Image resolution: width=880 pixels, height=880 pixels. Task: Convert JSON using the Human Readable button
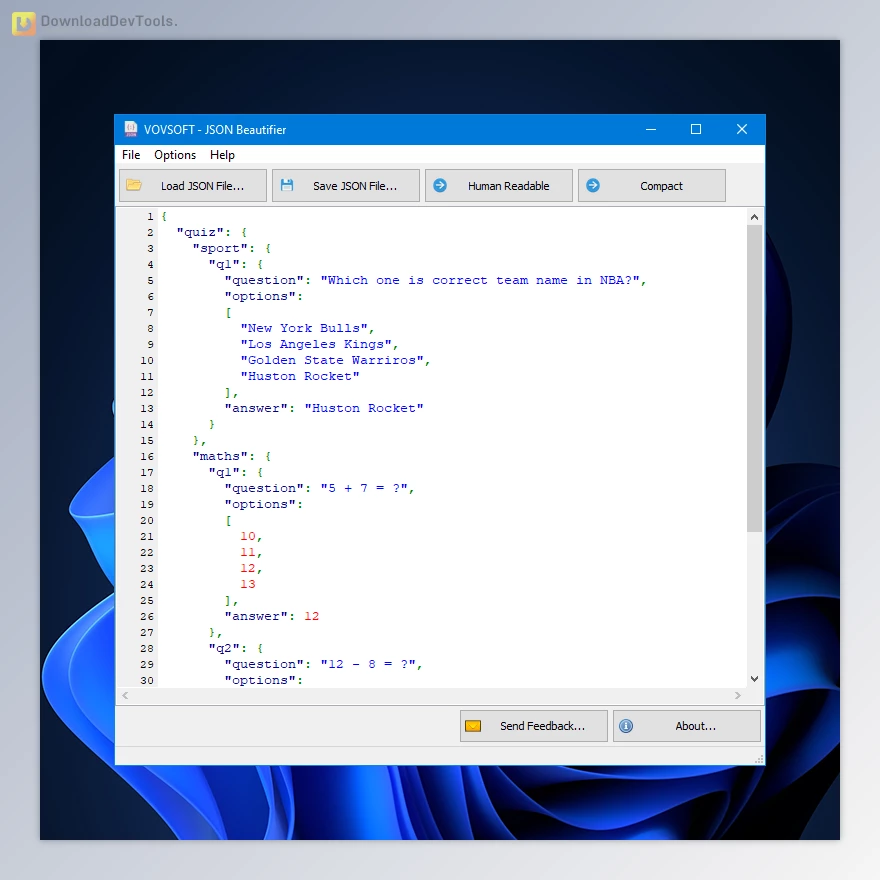click(x=498, y=185)
